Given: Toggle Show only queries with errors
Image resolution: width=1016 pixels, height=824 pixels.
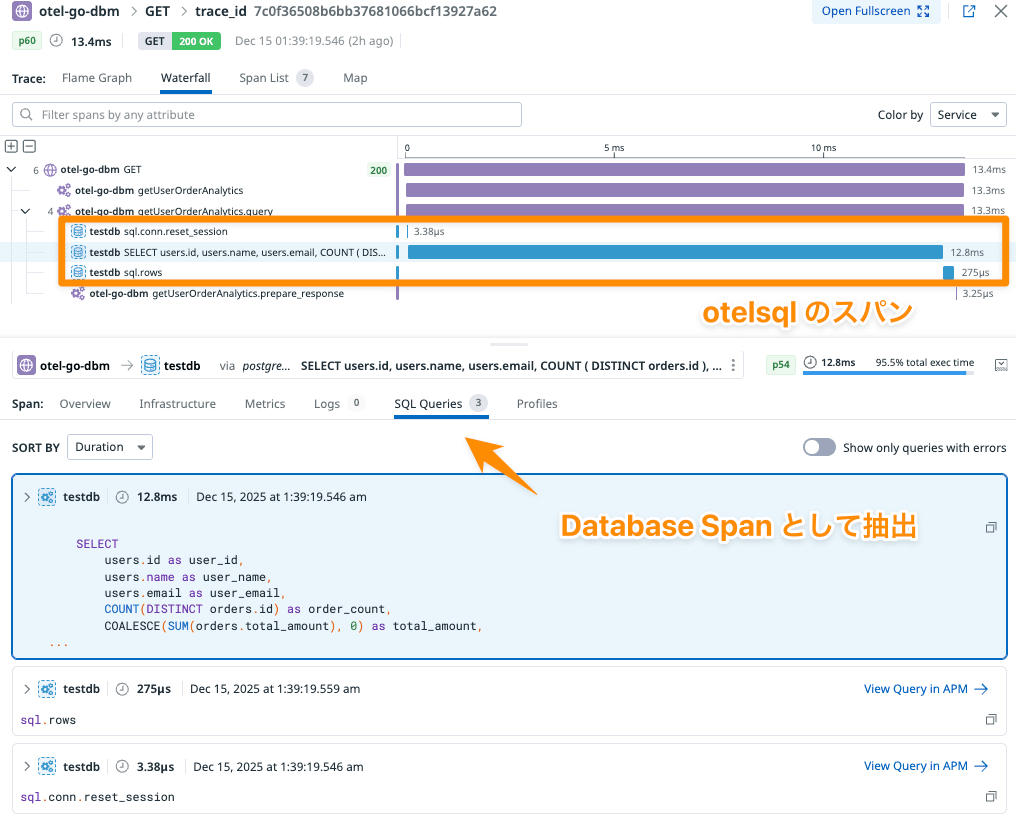Looking at the screenshot, I should pos(819,447).
